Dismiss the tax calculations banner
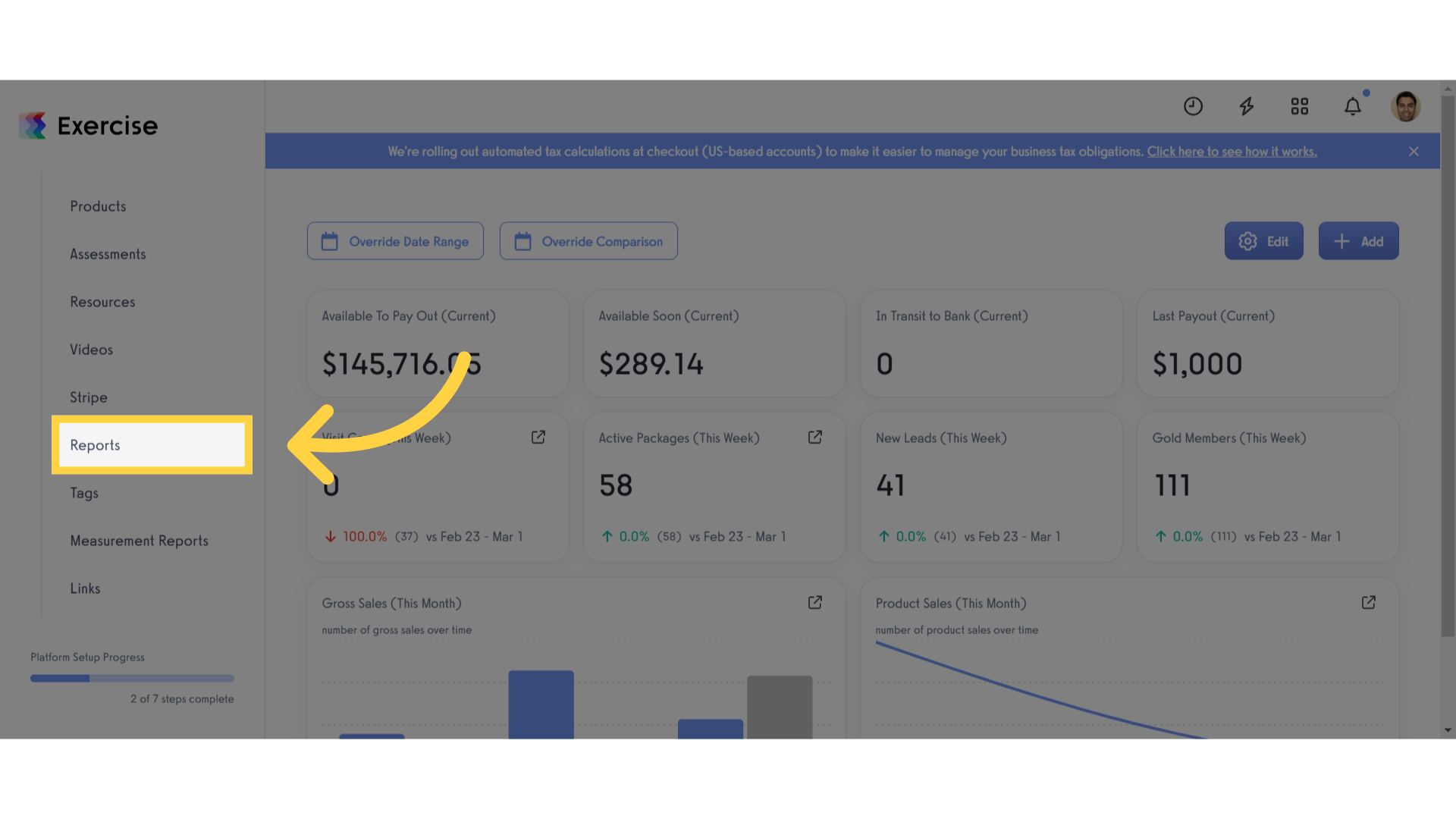 tap(1414, 152)
